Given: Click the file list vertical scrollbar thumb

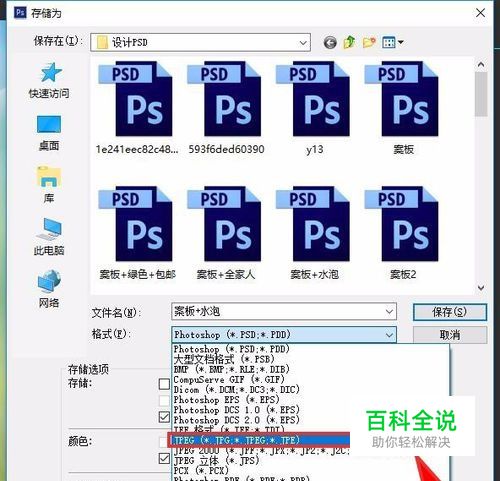Looking at the screenshot, I should [481, 94].
